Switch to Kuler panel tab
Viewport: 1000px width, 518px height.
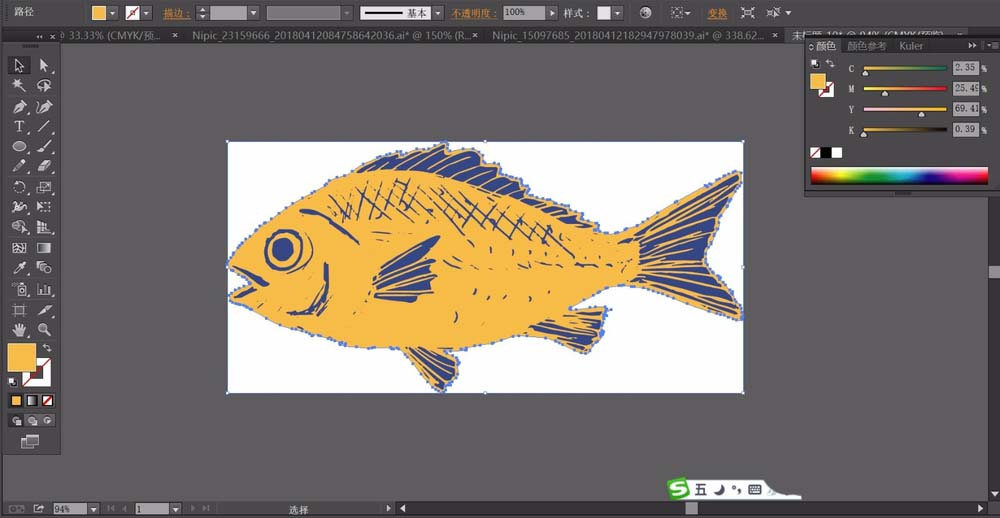pyautogui.click(x=911, y=46)
